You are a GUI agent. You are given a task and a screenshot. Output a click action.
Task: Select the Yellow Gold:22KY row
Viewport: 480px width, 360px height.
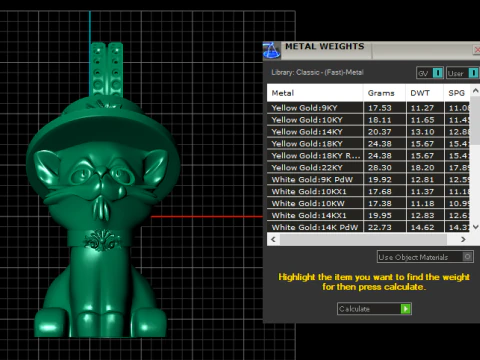click(x=369, y=168)
